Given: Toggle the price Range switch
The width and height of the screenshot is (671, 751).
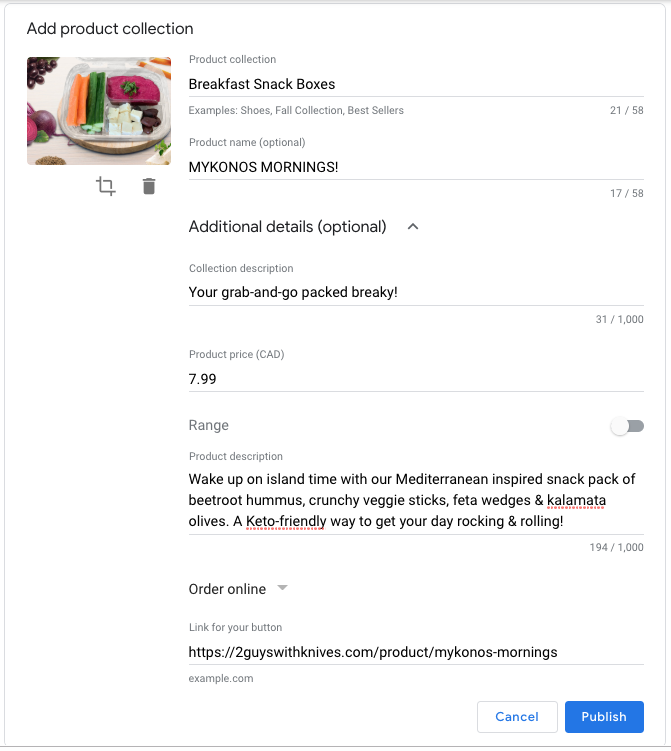Looking at the screenshot, I should (627, 427).
